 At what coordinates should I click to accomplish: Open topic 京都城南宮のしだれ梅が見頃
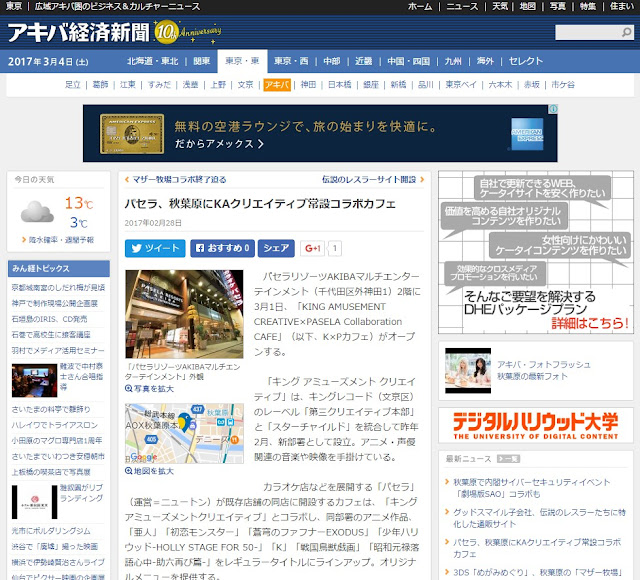point(58,288)
